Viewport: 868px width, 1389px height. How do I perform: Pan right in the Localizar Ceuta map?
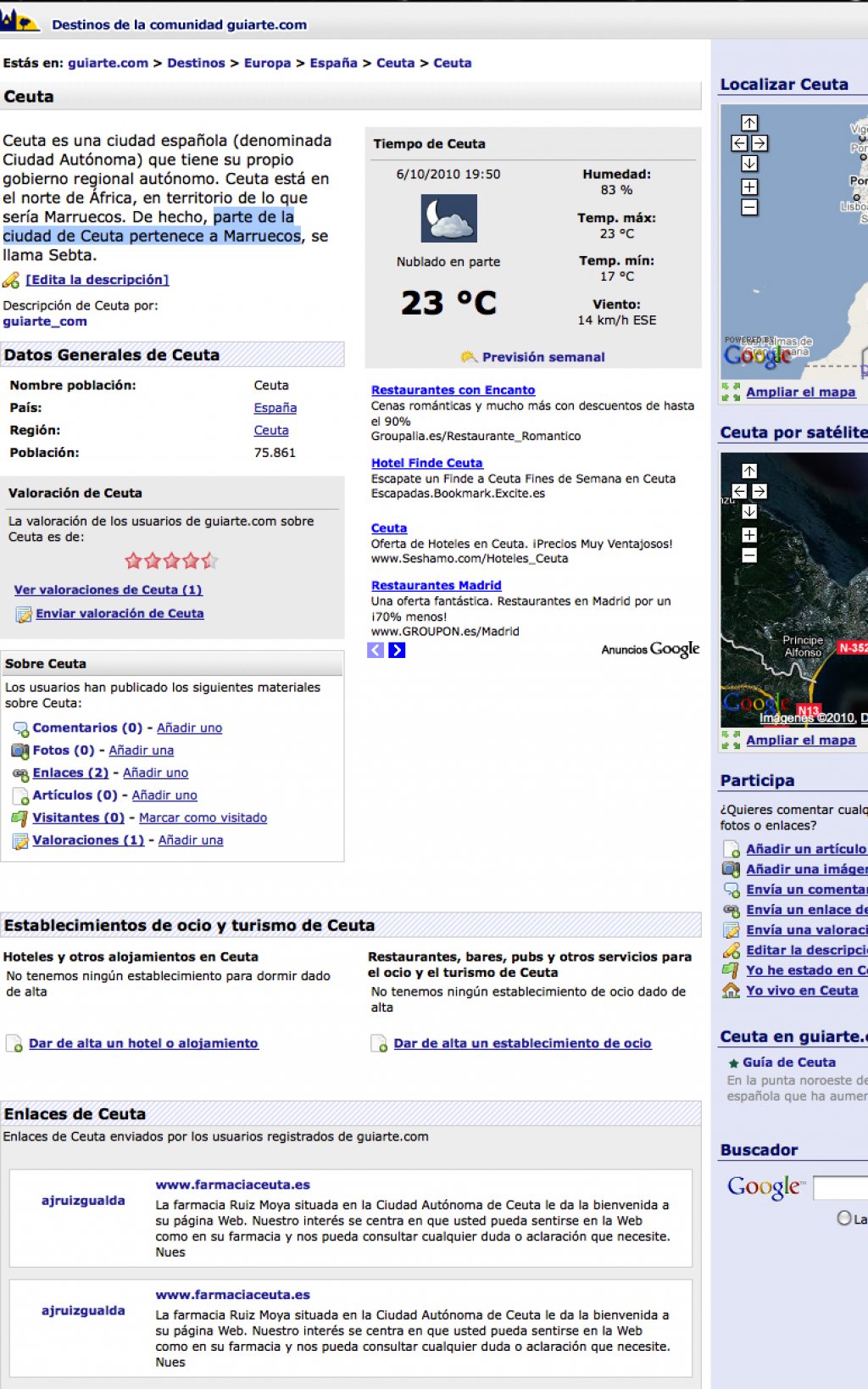click(759, 143)
